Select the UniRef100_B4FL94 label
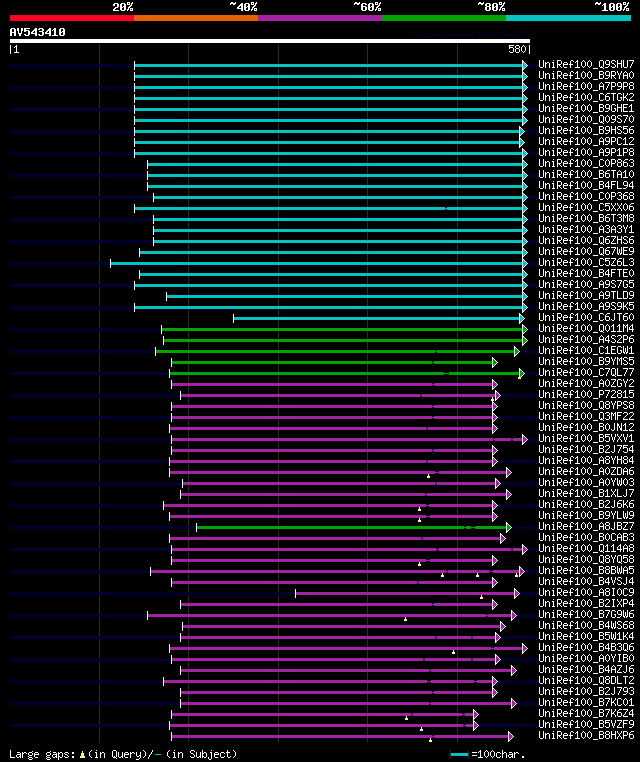Viewport: 640px width, 762px height. (x=586, y=185)
